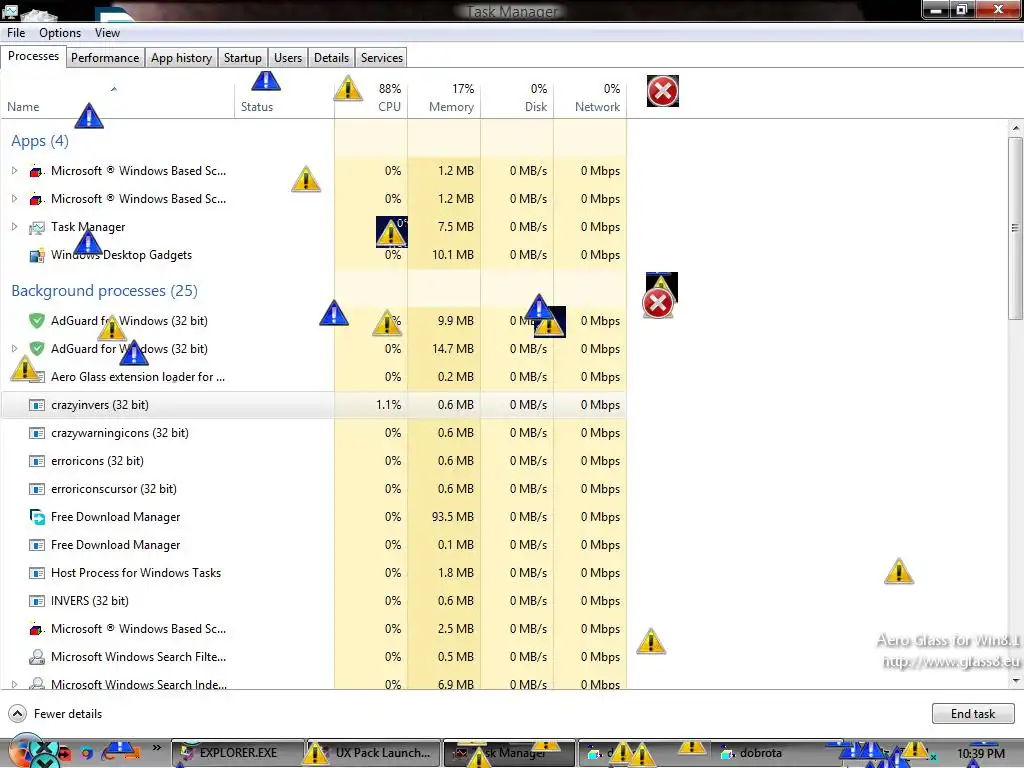The width and height of the screenshot is (1024, 768).
Task: Click the crazyinvers (32 bit) process icon
Action: coord(37,405)
